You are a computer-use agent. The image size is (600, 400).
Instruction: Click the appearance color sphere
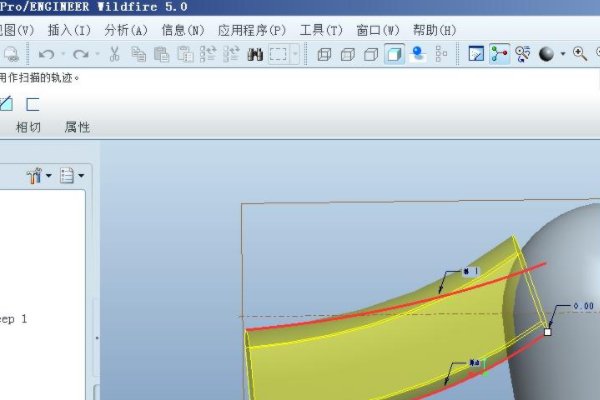[546, 54]
